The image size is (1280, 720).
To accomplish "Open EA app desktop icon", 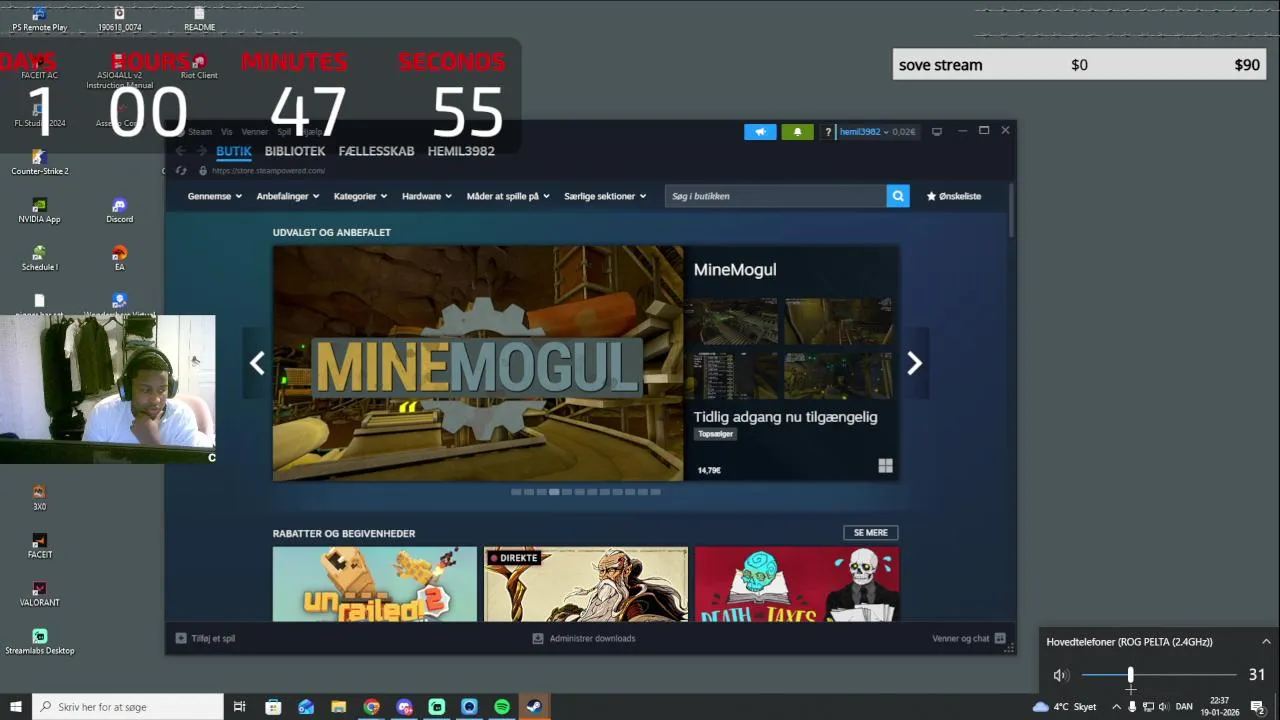I will (x=119, y=258).
